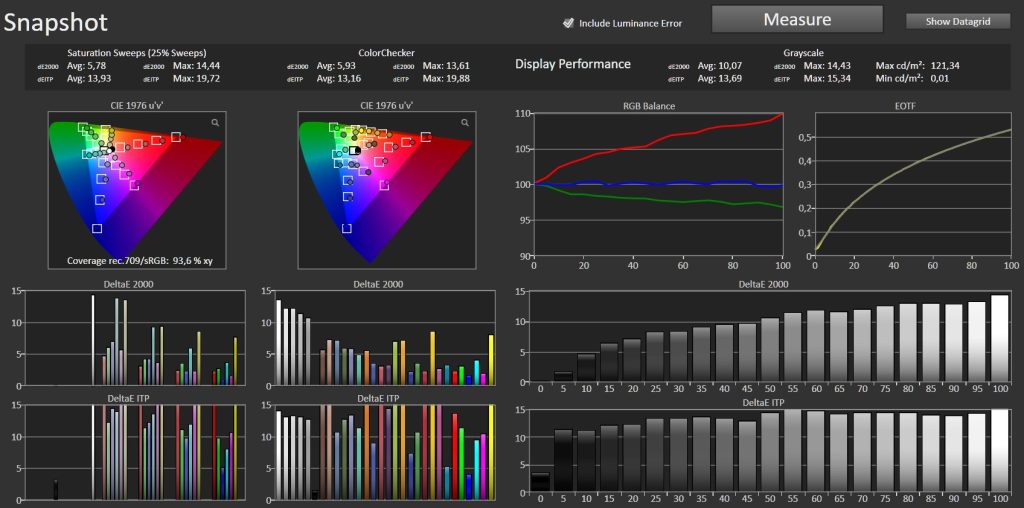1024x508 pixels.
Task: Click the Snapshot title
Action: [x=55, y=22]
